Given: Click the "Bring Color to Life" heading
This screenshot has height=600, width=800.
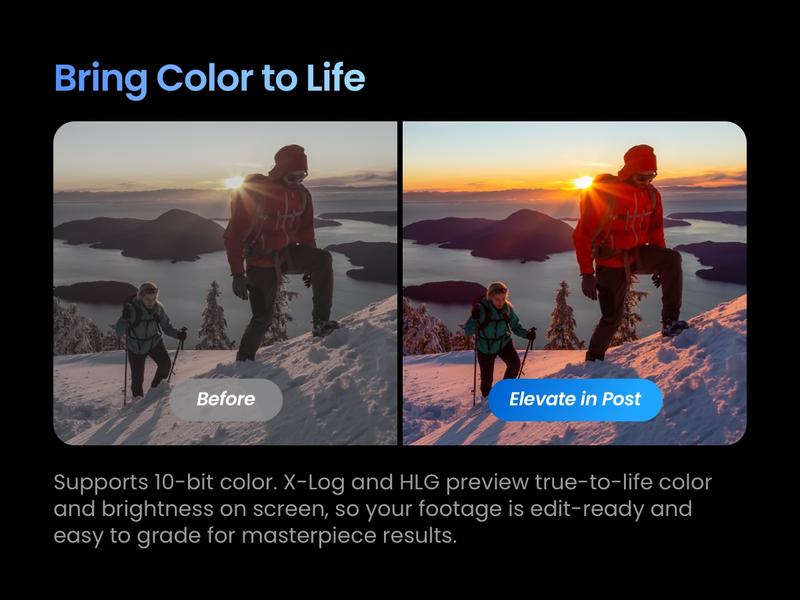Looking at the screenshot, I should point(210,78).
